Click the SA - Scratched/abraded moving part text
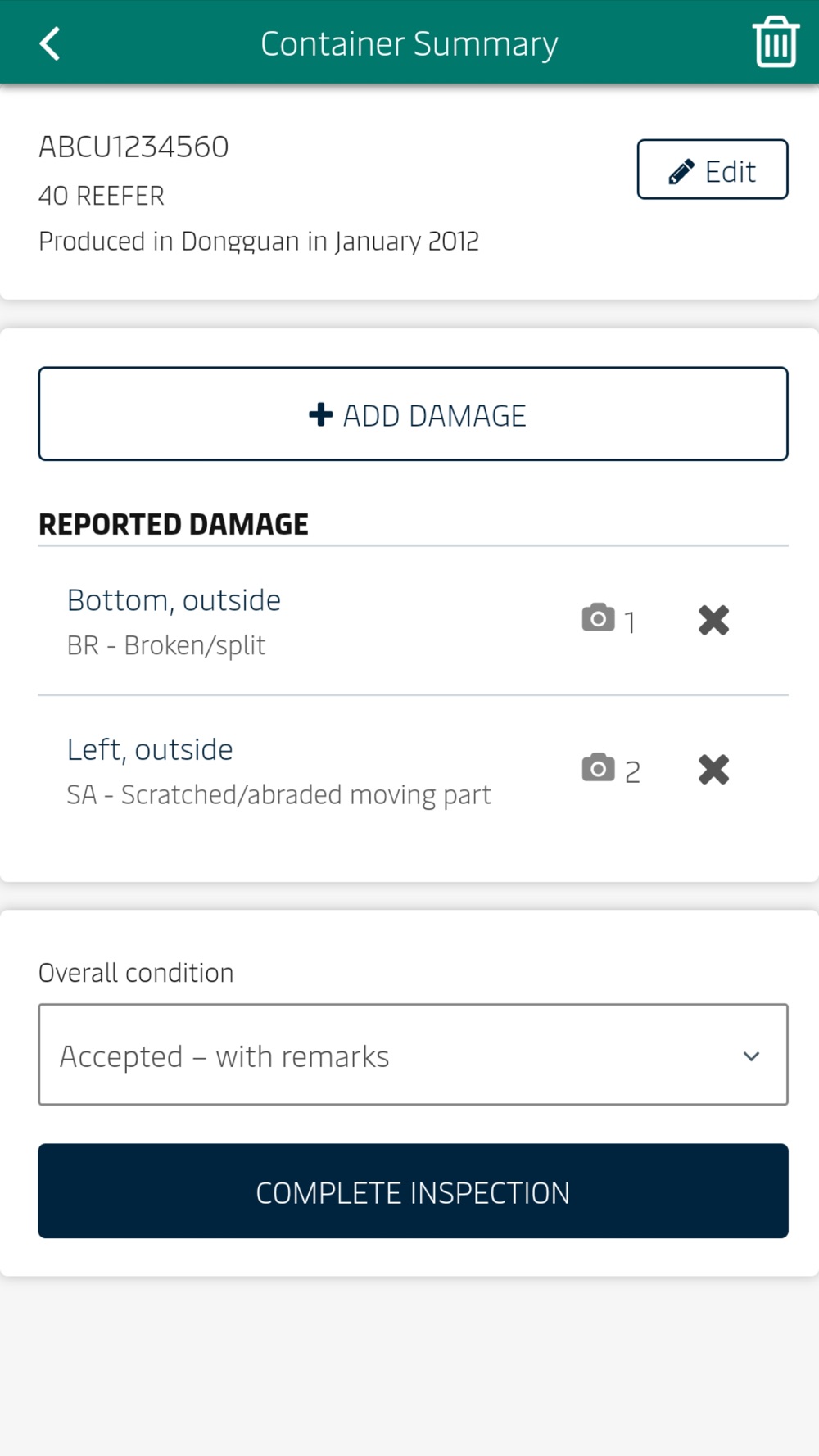819x1456 pixels. click(x=278, y=794)
